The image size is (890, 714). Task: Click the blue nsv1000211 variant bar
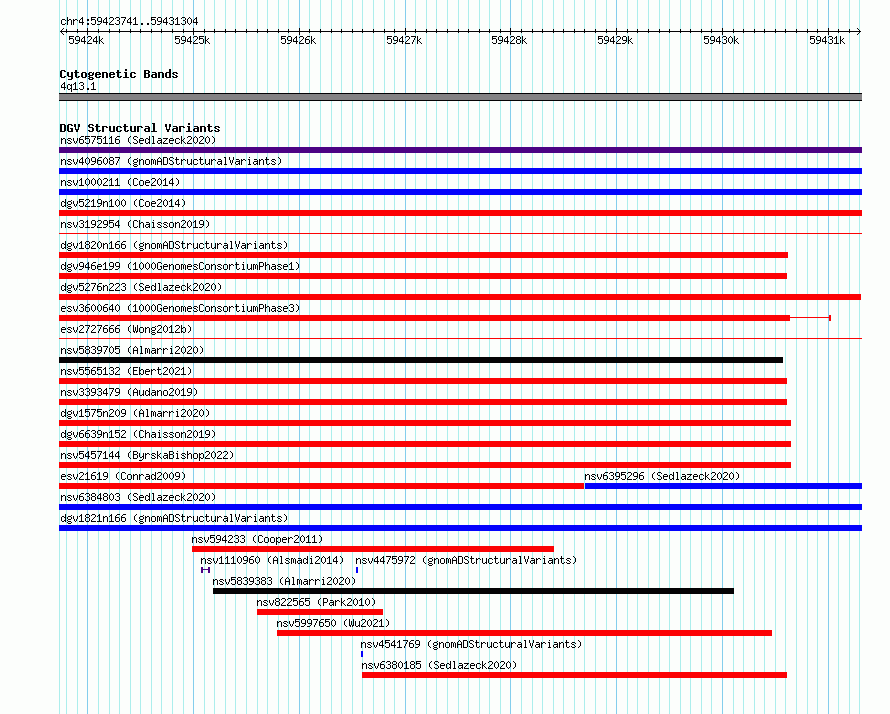[460, 192]
